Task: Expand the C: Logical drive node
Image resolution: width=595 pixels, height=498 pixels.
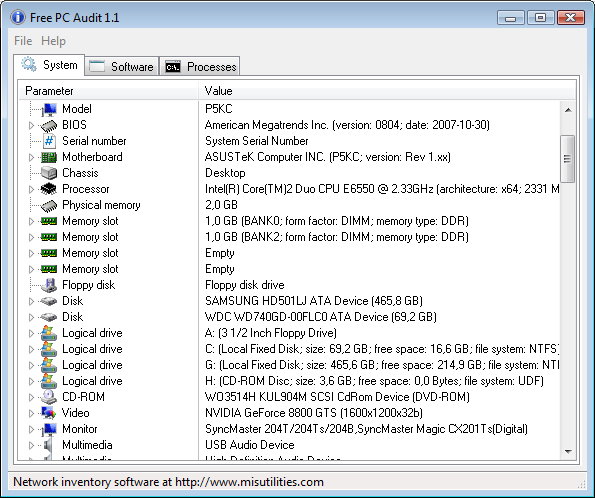Action: tap(31, 349)
